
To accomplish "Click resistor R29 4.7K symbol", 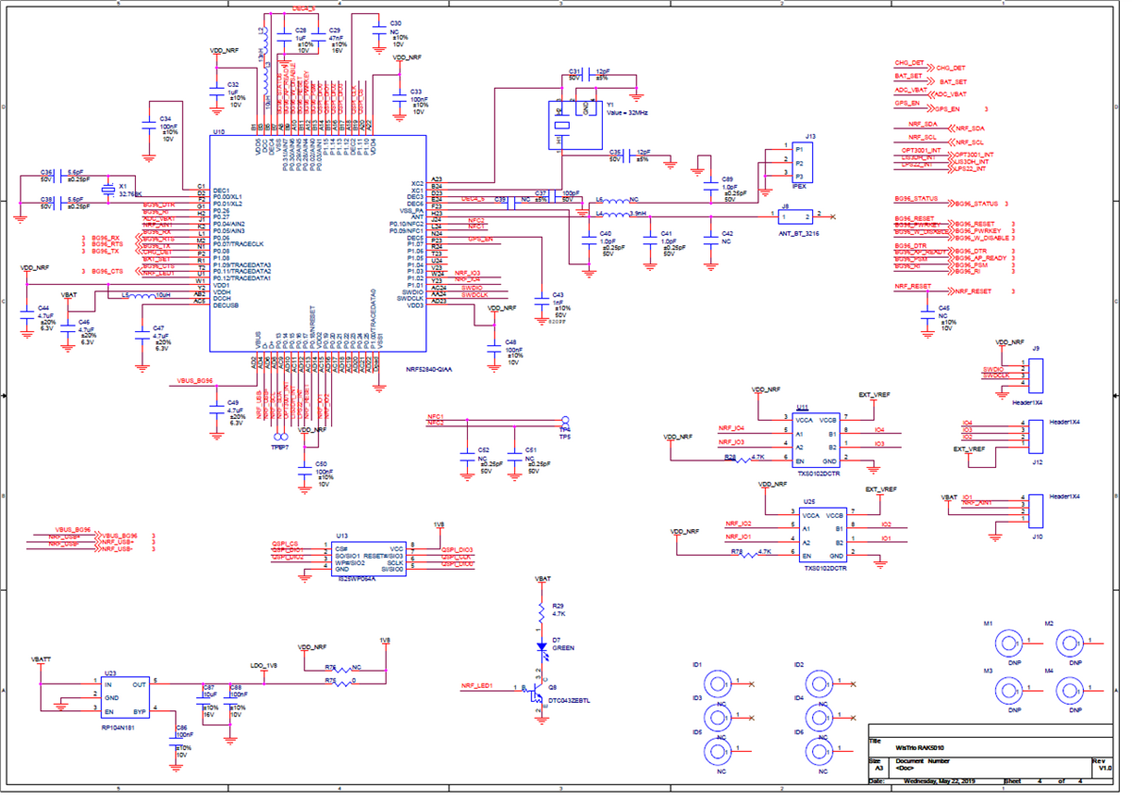I will click(541, 612).
